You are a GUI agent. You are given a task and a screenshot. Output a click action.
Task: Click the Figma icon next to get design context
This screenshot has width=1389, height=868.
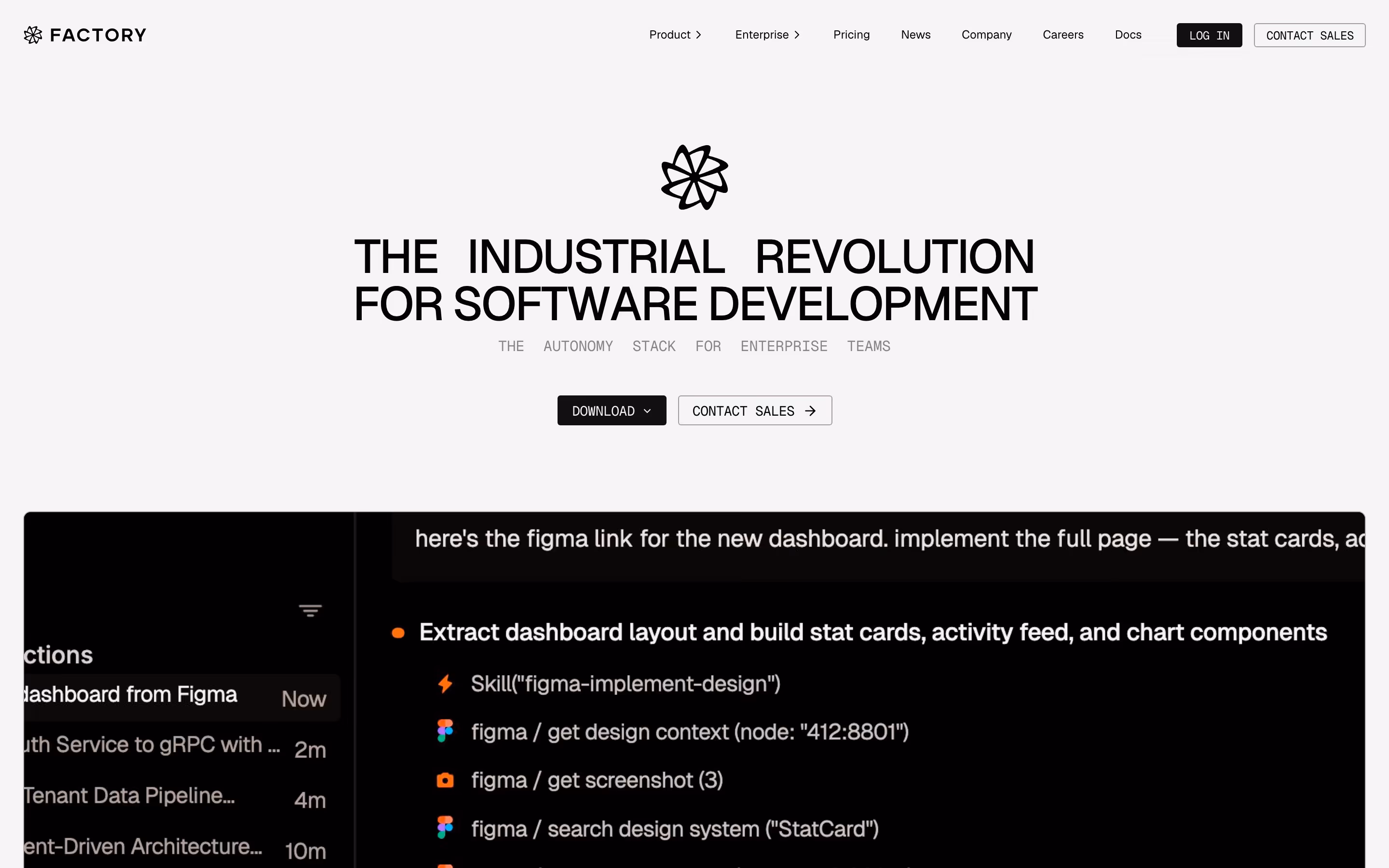pos(446,732)
